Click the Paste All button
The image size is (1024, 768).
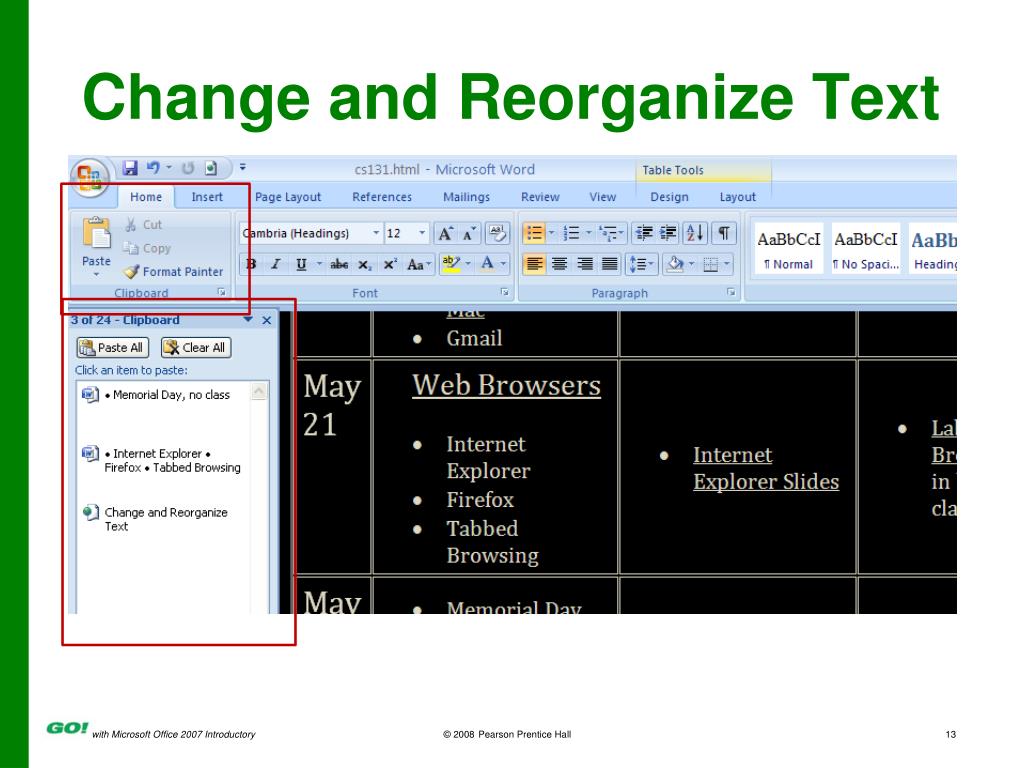(113, 347)
